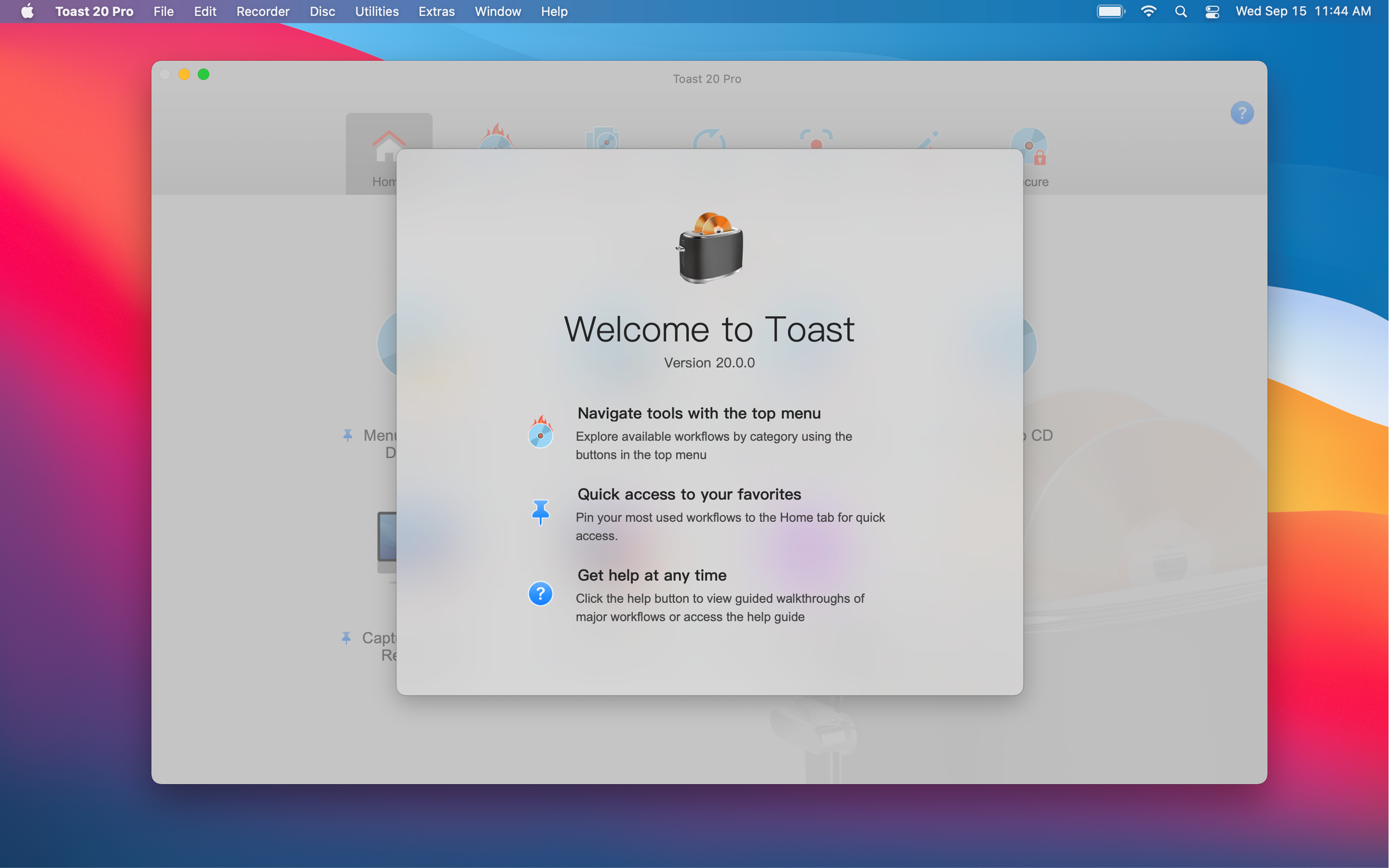This screenshot has height=868, width=1389.
Task: Open the Toast 20 Pro menu
Action: 94,12
